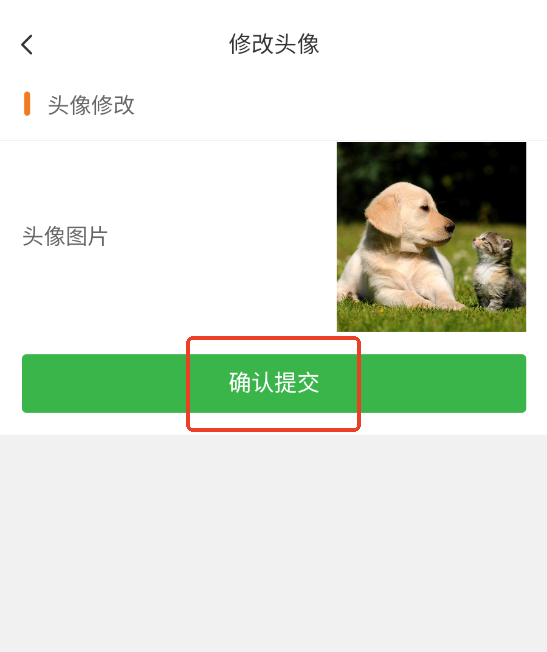Go back using the top-left arrow

(27, 44)
